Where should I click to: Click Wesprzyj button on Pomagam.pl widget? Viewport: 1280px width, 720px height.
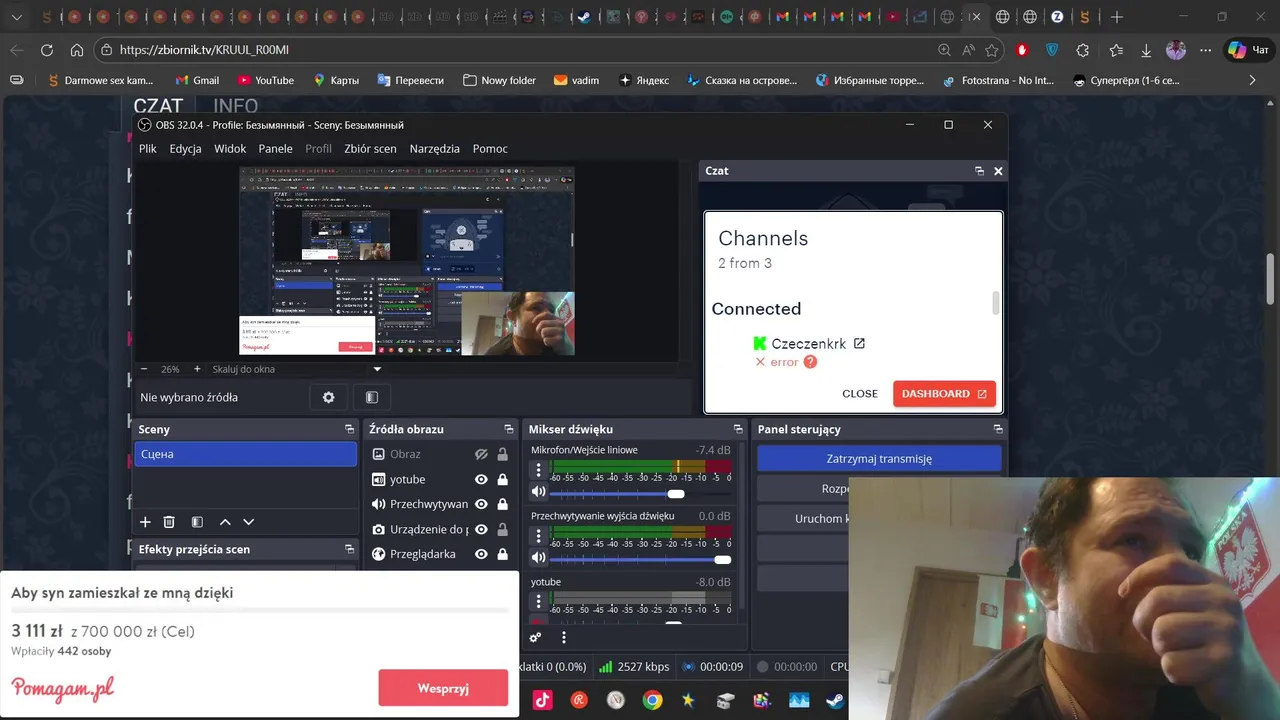tap(443, 688)
